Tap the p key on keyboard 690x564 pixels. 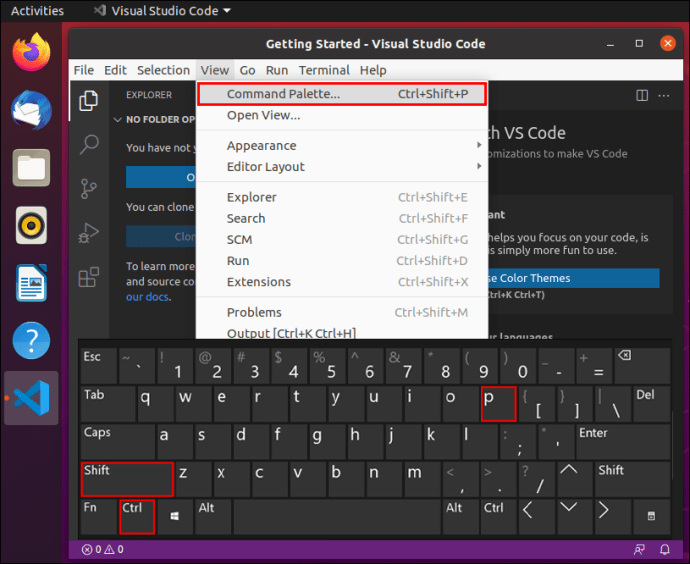click(x=498, y=403)
